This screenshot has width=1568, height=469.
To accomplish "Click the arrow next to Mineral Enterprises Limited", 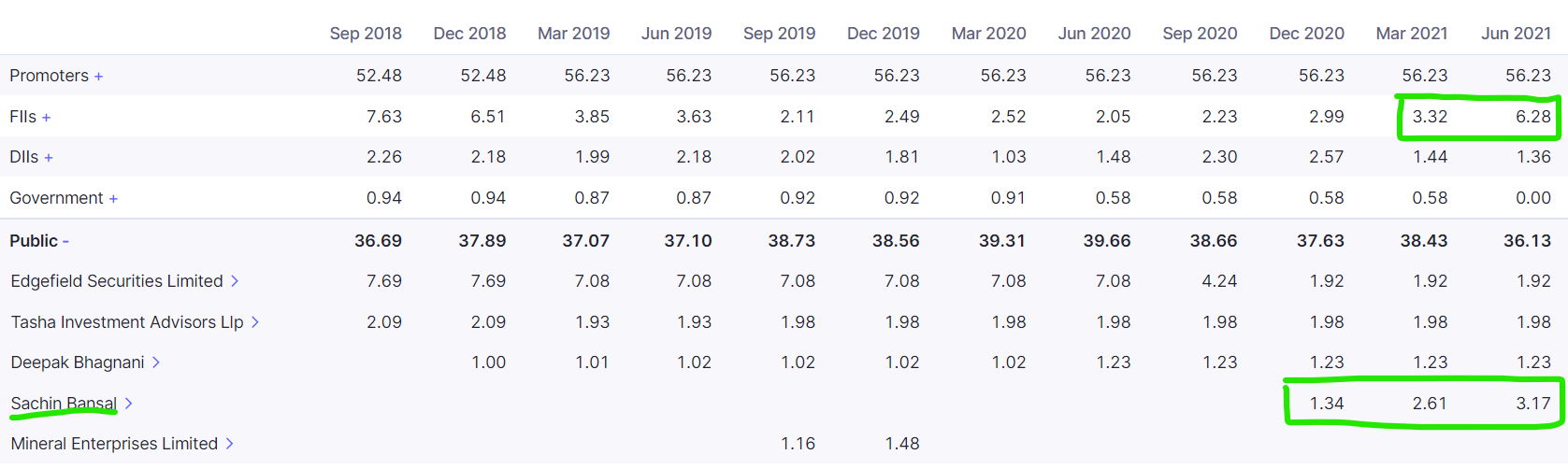I will (x=229, y=444).
